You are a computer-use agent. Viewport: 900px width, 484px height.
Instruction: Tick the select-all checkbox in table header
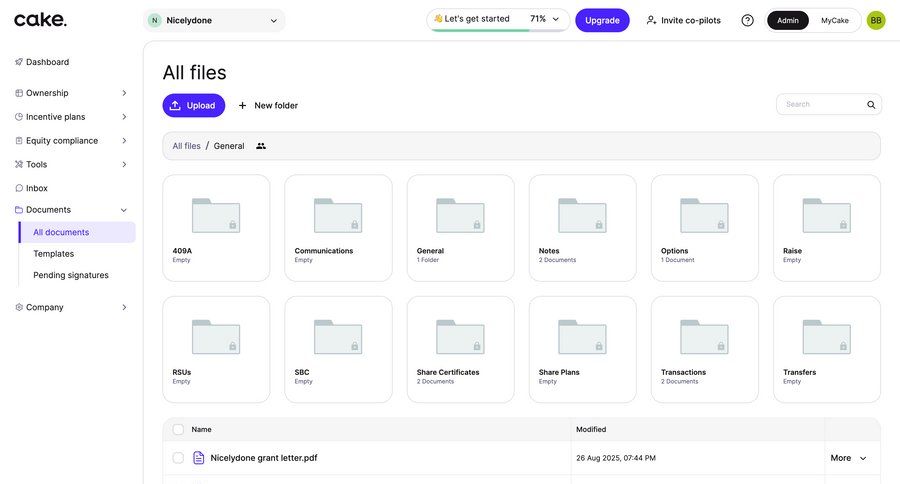click(179, 429)
